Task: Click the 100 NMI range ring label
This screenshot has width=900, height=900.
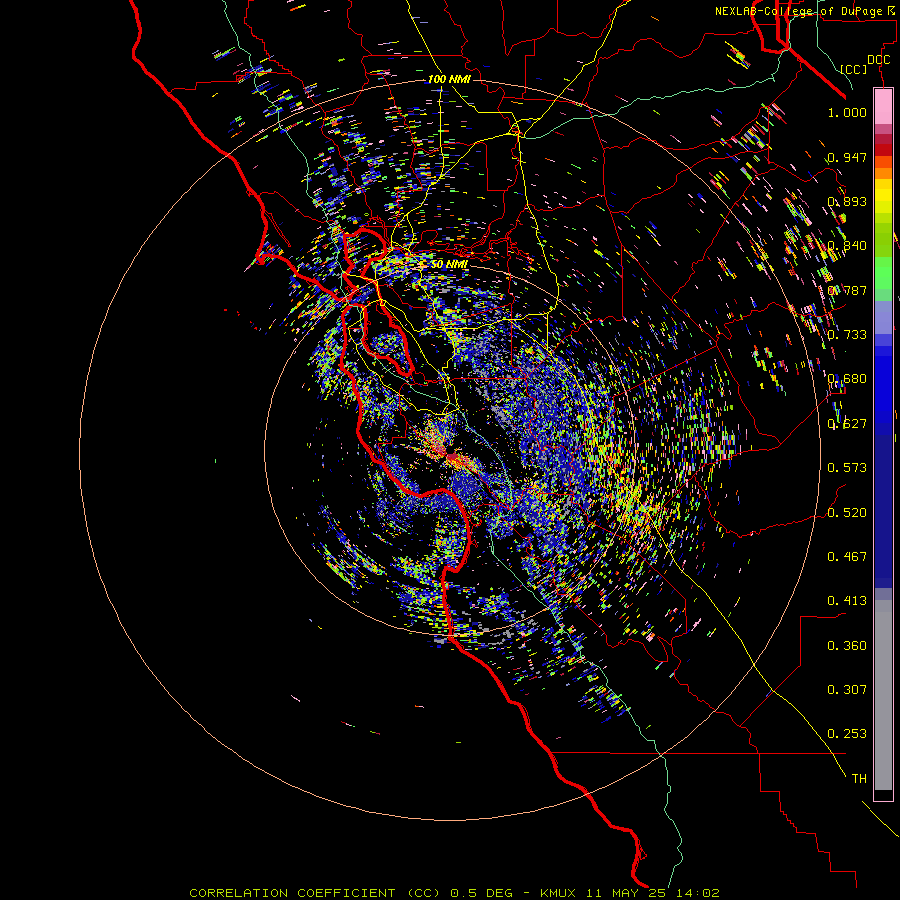Action: pos(449,79)
